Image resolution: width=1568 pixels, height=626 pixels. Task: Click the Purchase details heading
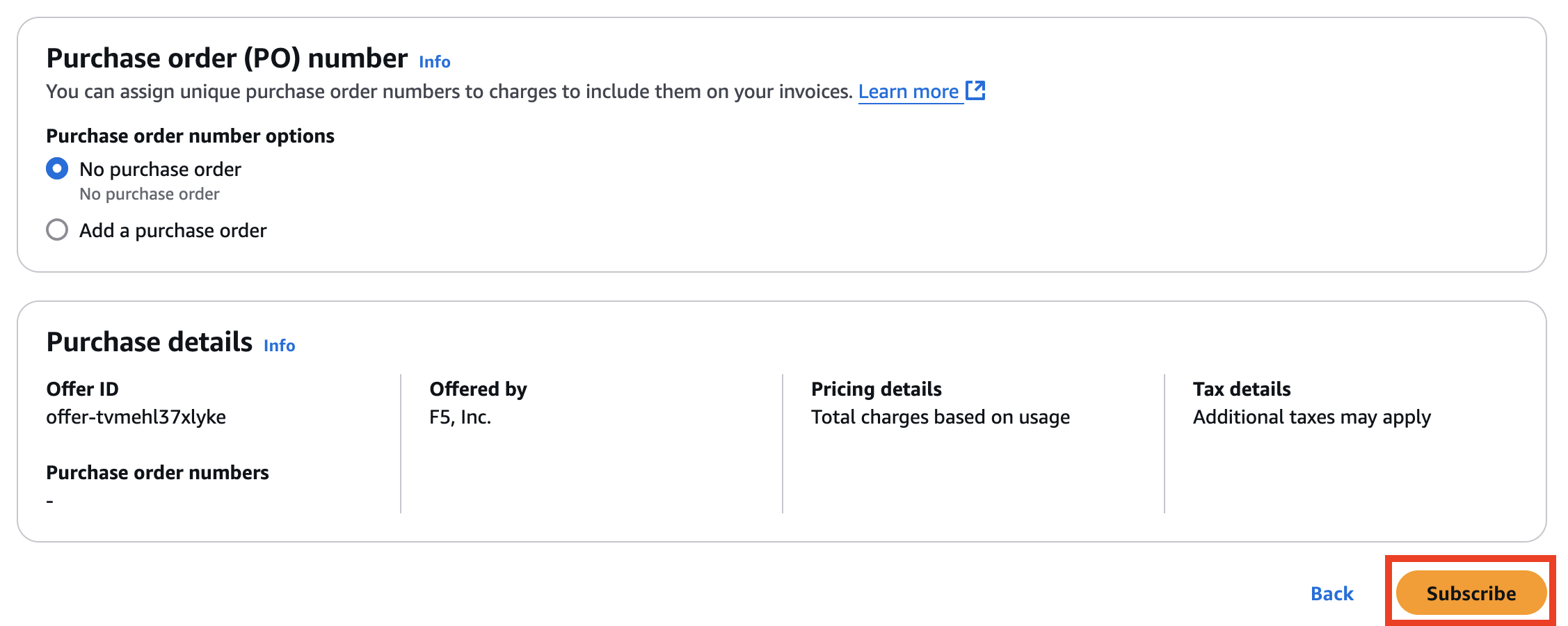[x=149, y=342]
